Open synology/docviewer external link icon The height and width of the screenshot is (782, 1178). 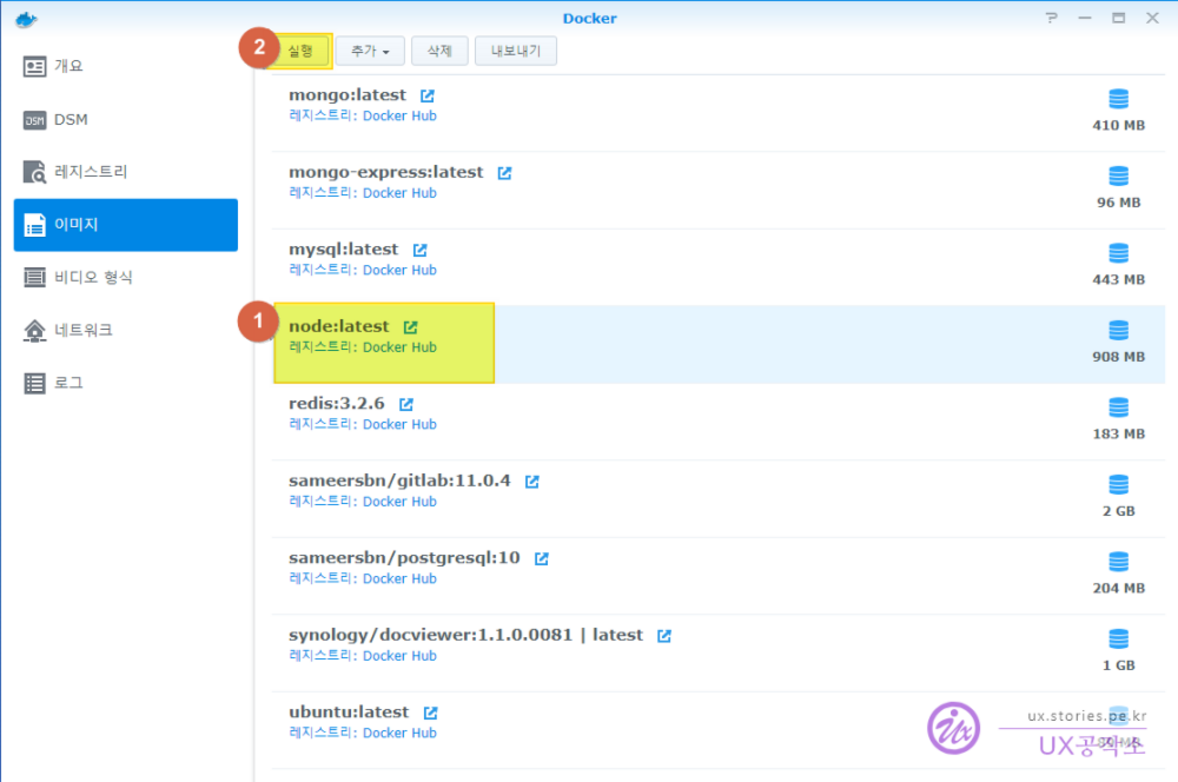(664, 635)
